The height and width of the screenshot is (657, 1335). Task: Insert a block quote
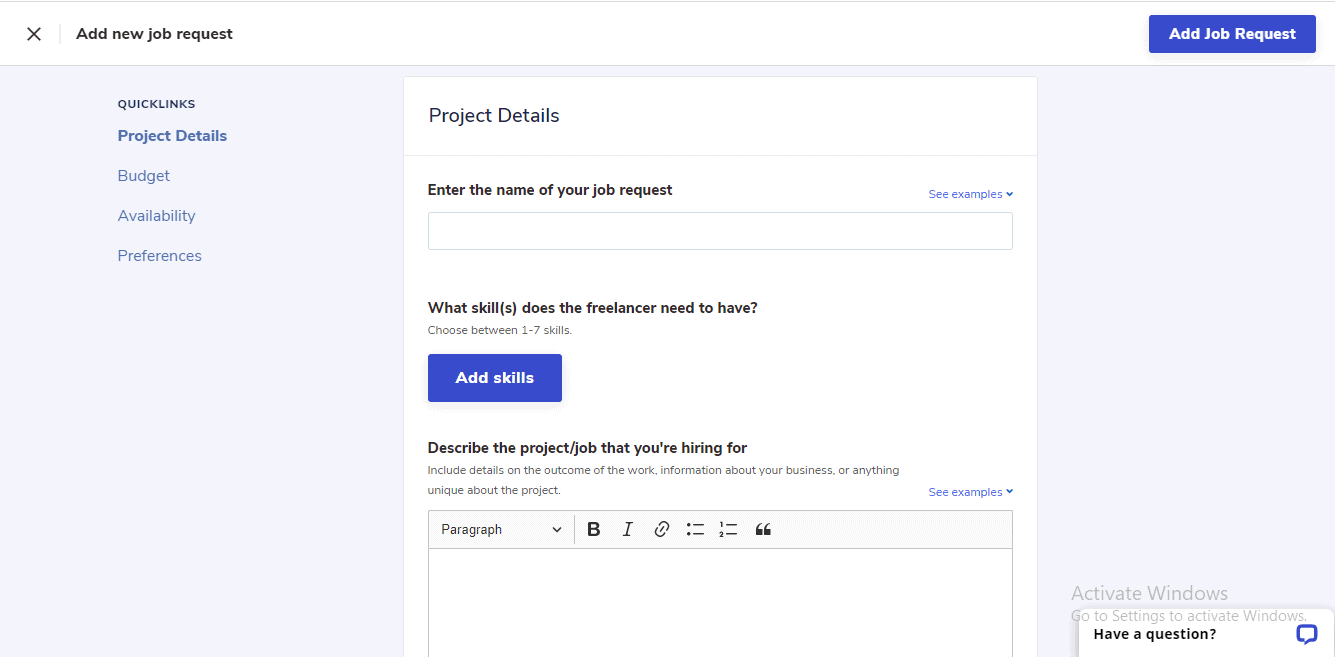763,530
